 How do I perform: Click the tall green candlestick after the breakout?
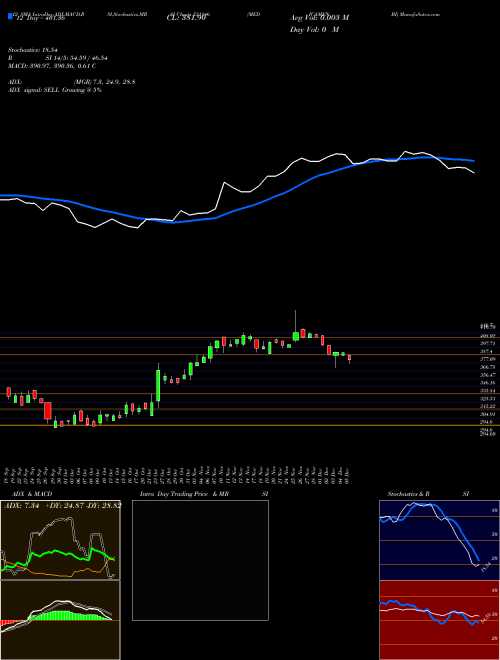coord(158,385)
